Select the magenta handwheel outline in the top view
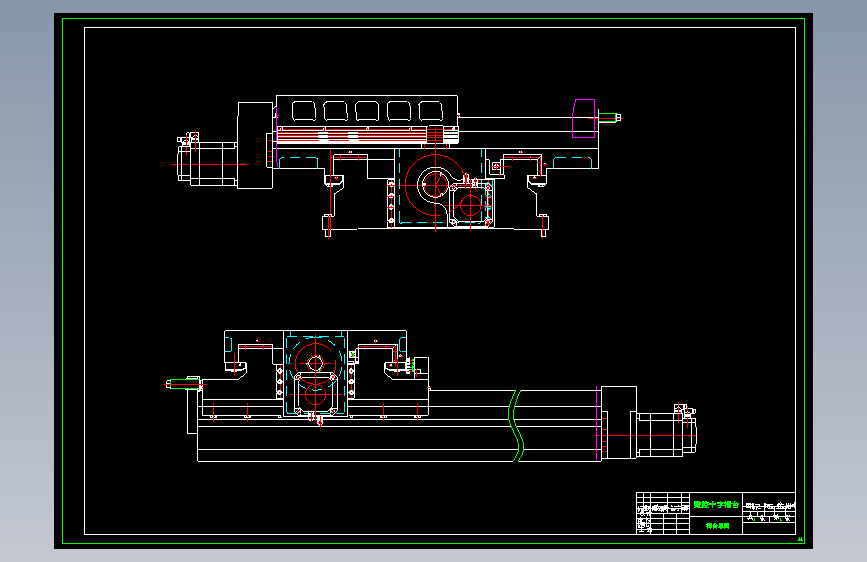The image size is (867, 562). [583, 118]
